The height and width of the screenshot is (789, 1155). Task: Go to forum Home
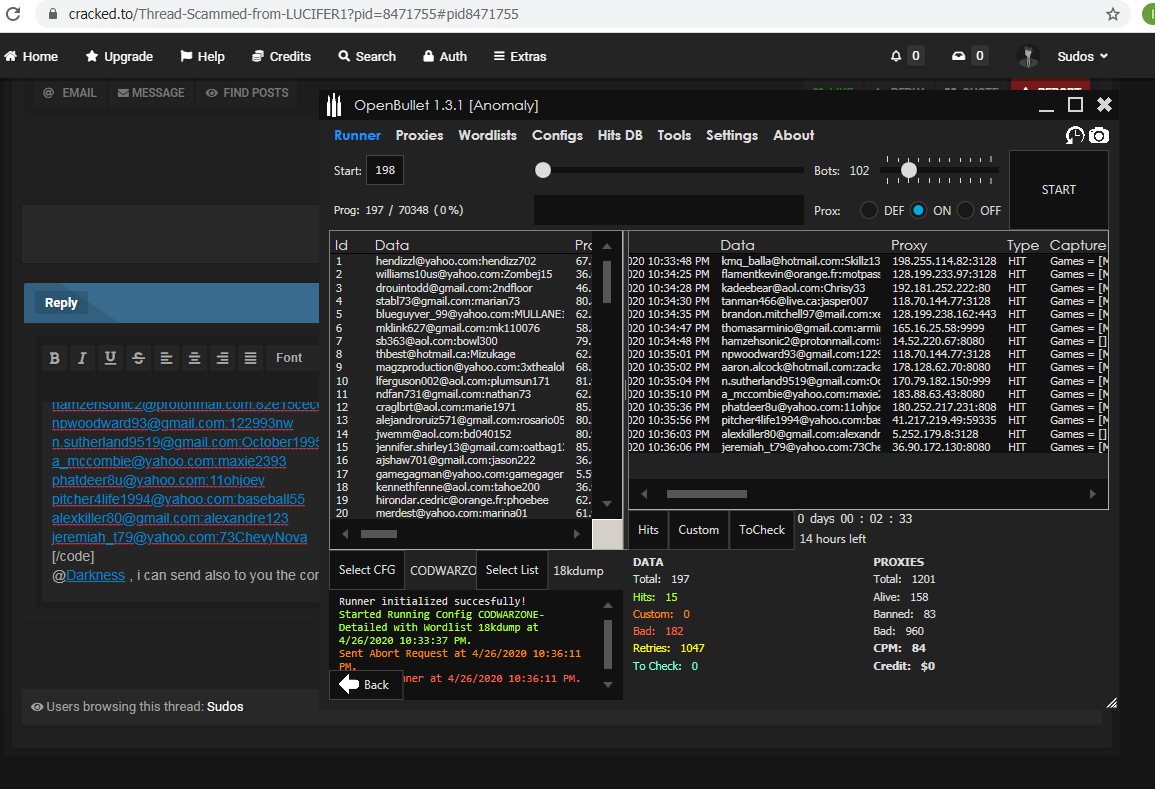point(31,56)
